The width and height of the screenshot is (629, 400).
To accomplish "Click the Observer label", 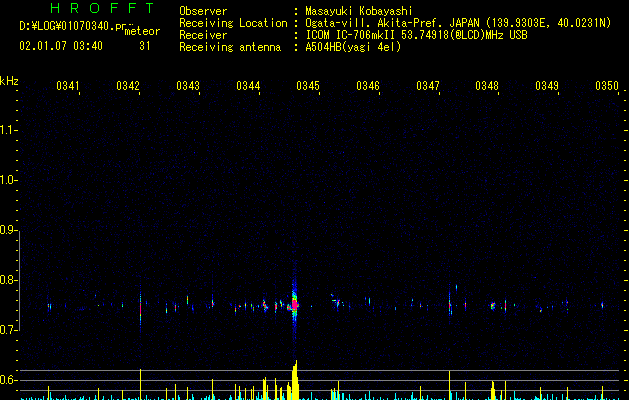I will pos(203,11).
